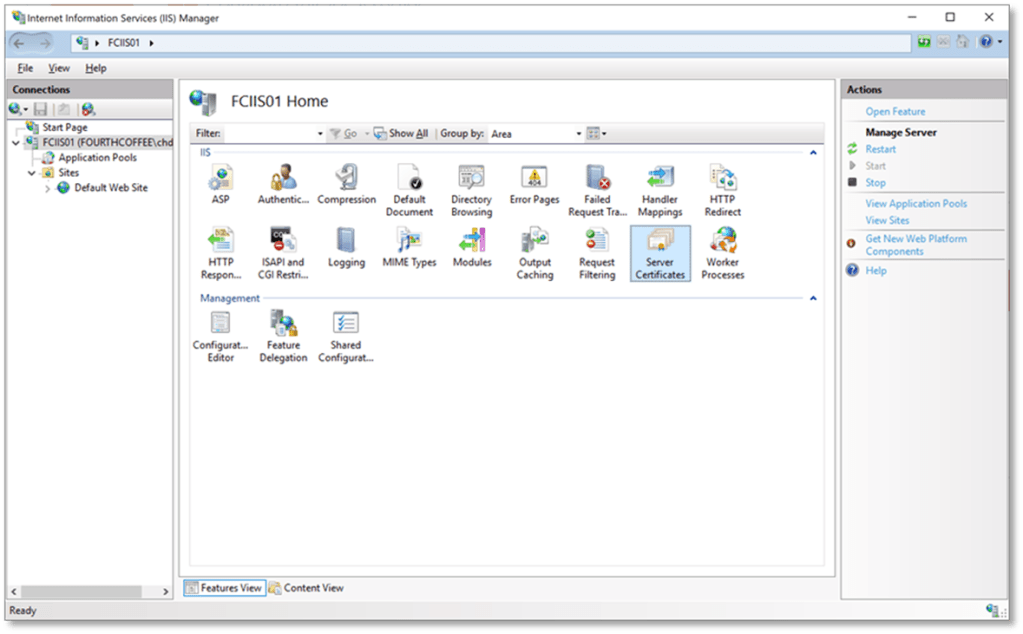Open the Handler Mappings feature

660,190
